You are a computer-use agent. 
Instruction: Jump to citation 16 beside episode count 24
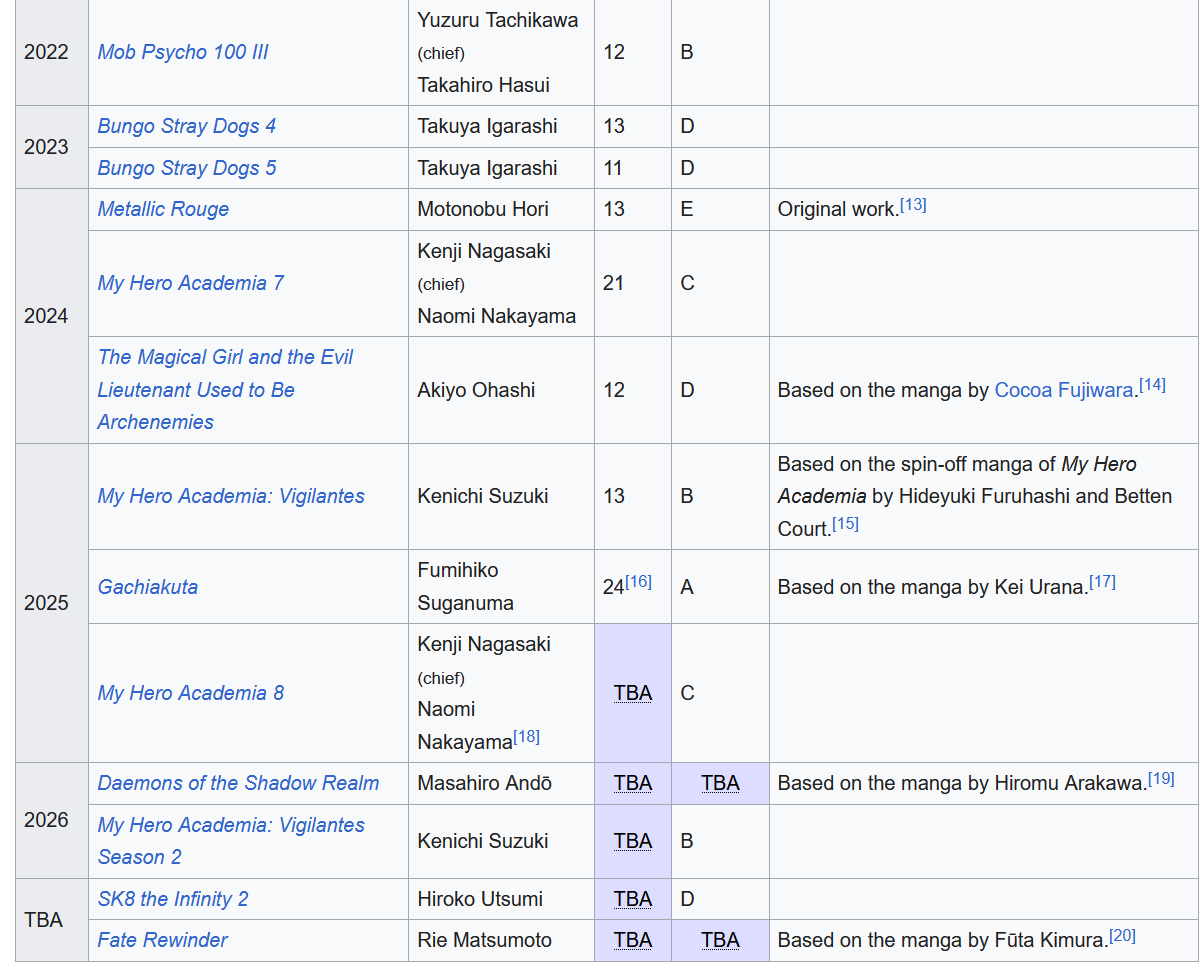(x=638, y=582)
